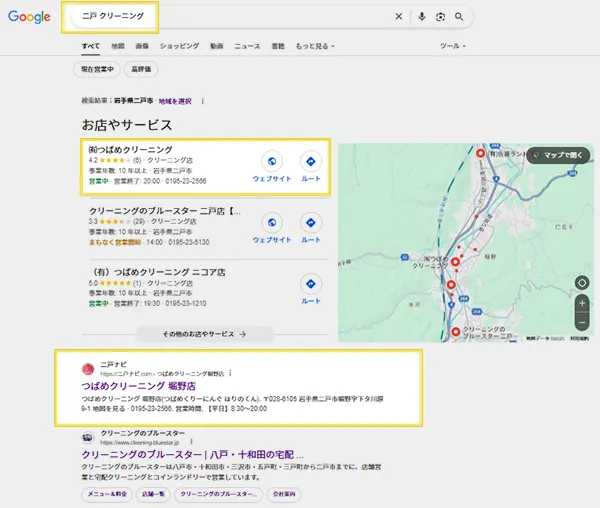Click the map pin at top of map
Viewport: 600px width, 508px height.
(x=480, y=153)
